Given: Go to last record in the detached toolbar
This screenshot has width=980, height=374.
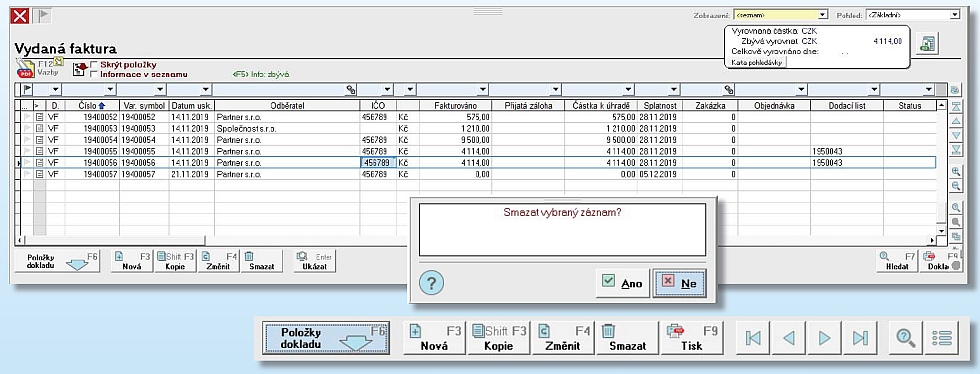Looking at the screenshot, I should click(860, 338).
